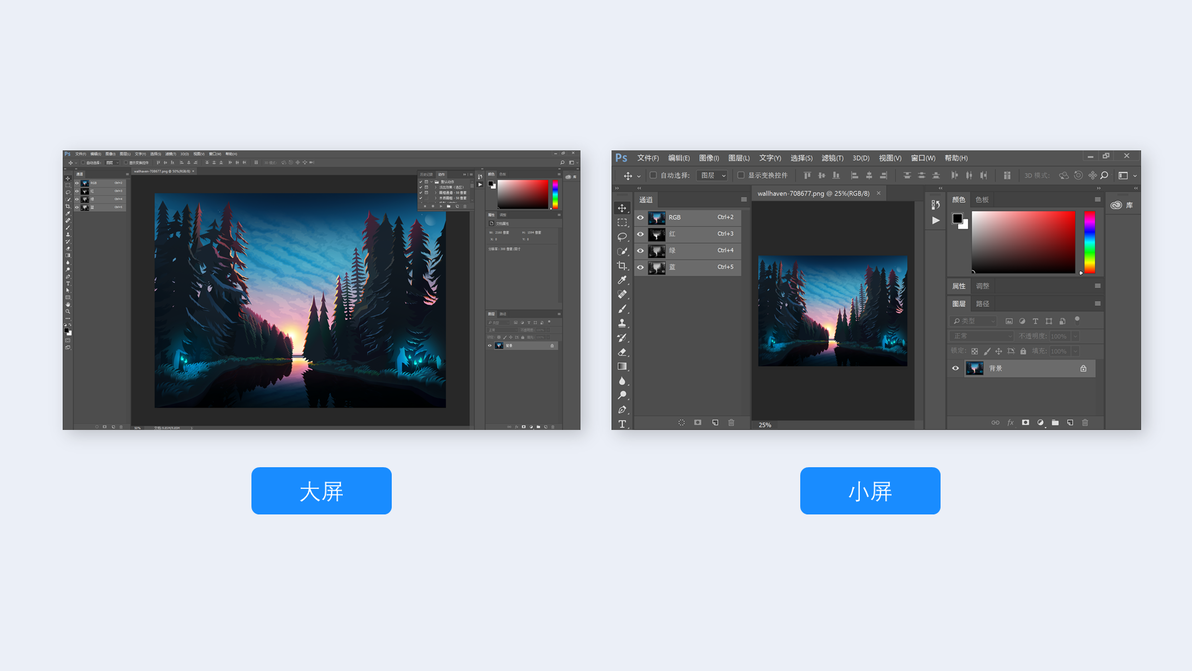Toggle layer filter switch in small-screen Layers panel
The height and width of the screenshot is (671, 1192).
click(x=1077, y=320)
